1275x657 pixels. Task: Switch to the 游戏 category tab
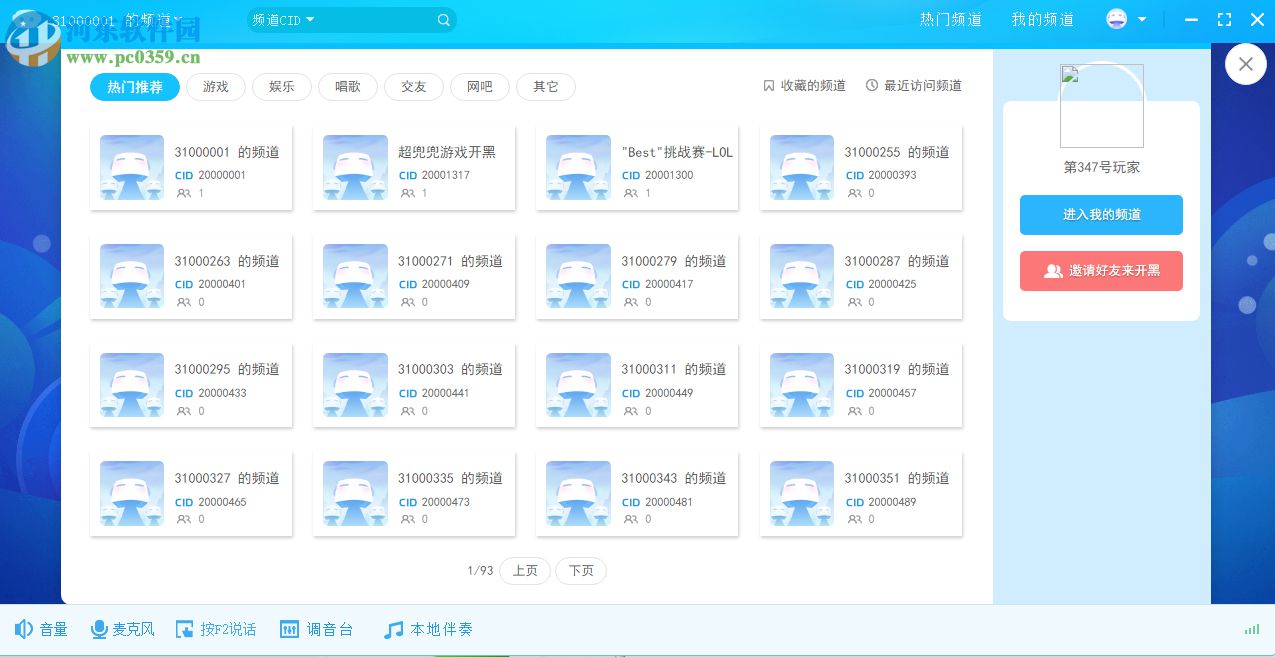click(x=215, y=87)
